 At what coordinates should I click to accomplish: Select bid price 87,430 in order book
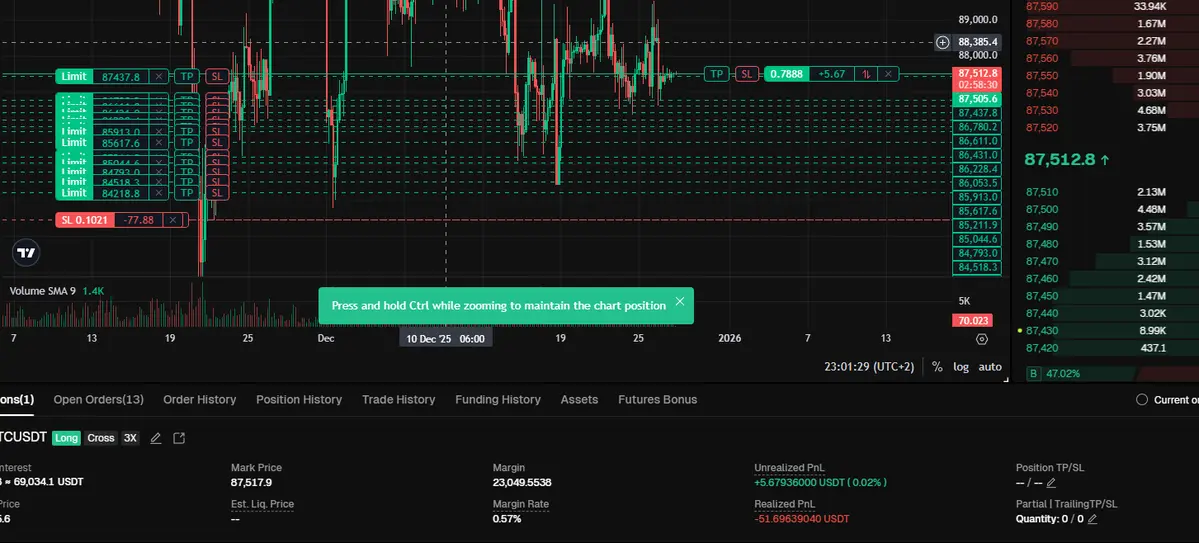pyautogui.click(x=1042, y=330)
